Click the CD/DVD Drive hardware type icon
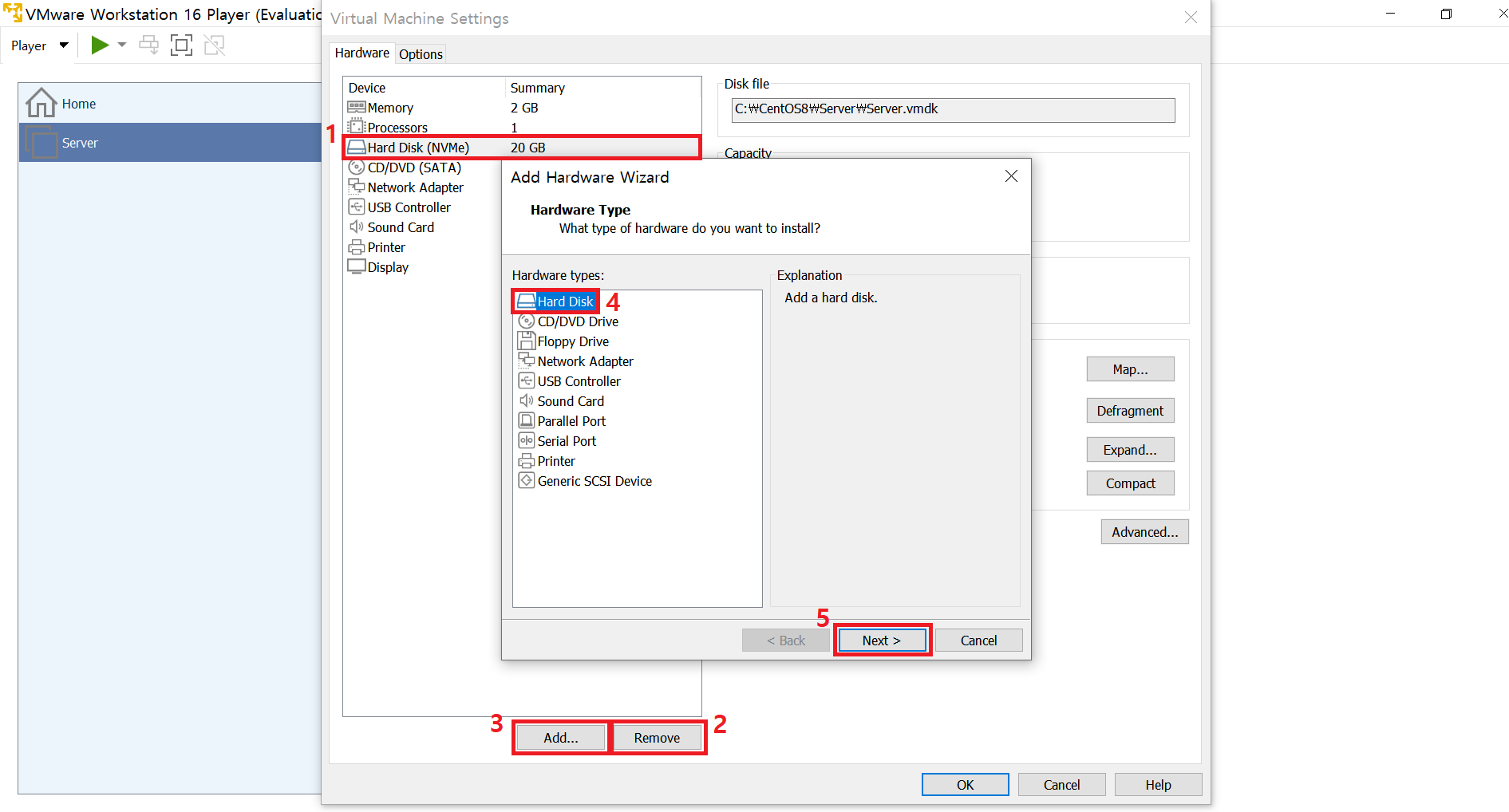Image resolution: width=1509 pixels, height=812 pixels. click(x=526, y=321)
